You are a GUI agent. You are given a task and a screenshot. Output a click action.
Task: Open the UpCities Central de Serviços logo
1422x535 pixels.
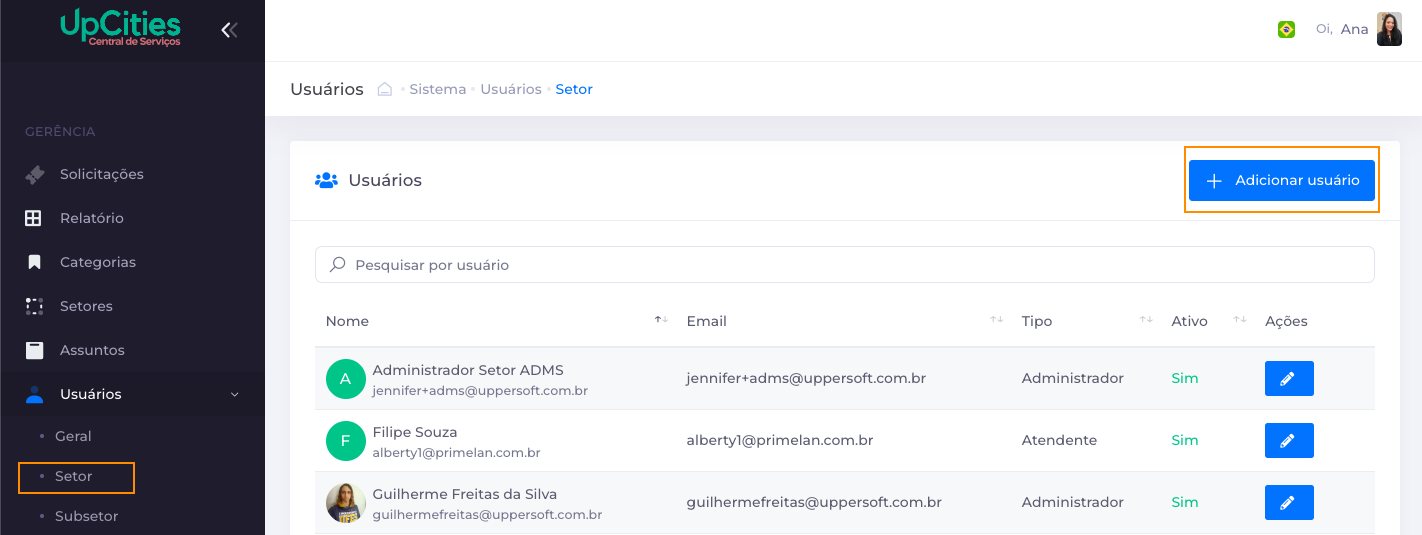(120, 28)
